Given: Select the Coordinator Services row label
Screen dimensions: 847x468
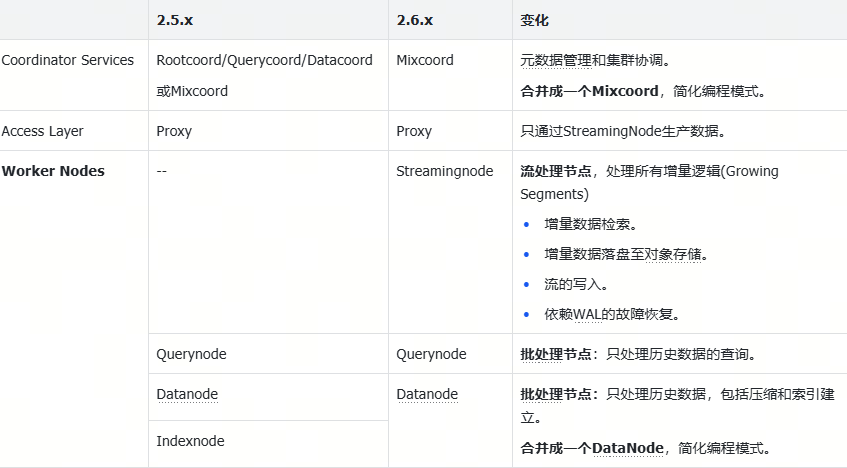Looking at the screenshot, I should pyautogui.click(x=68, y=60).
